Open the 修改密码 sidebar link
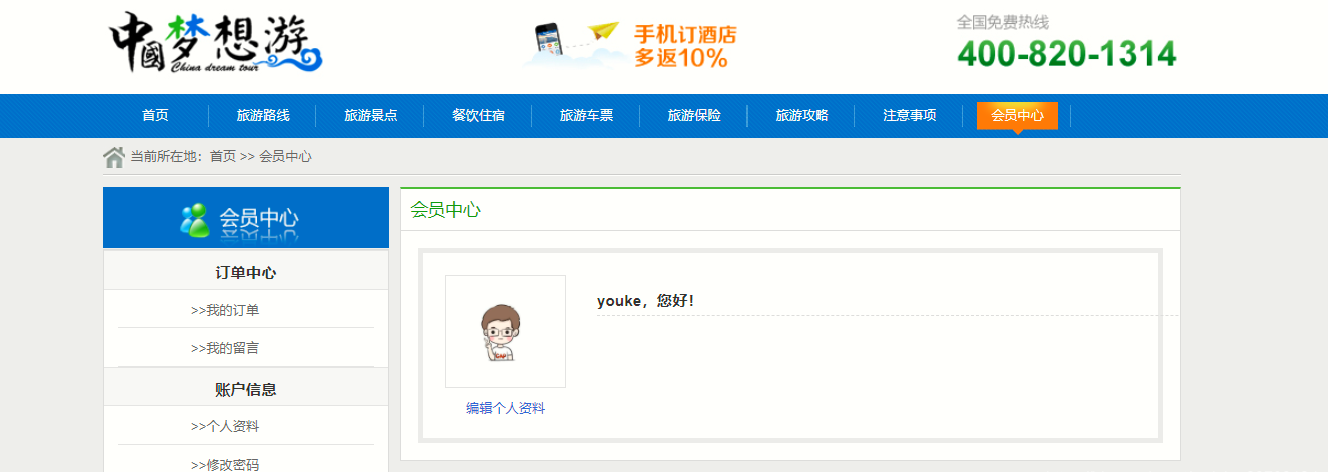The image size is (1328, 472). [x=225, y=465]
